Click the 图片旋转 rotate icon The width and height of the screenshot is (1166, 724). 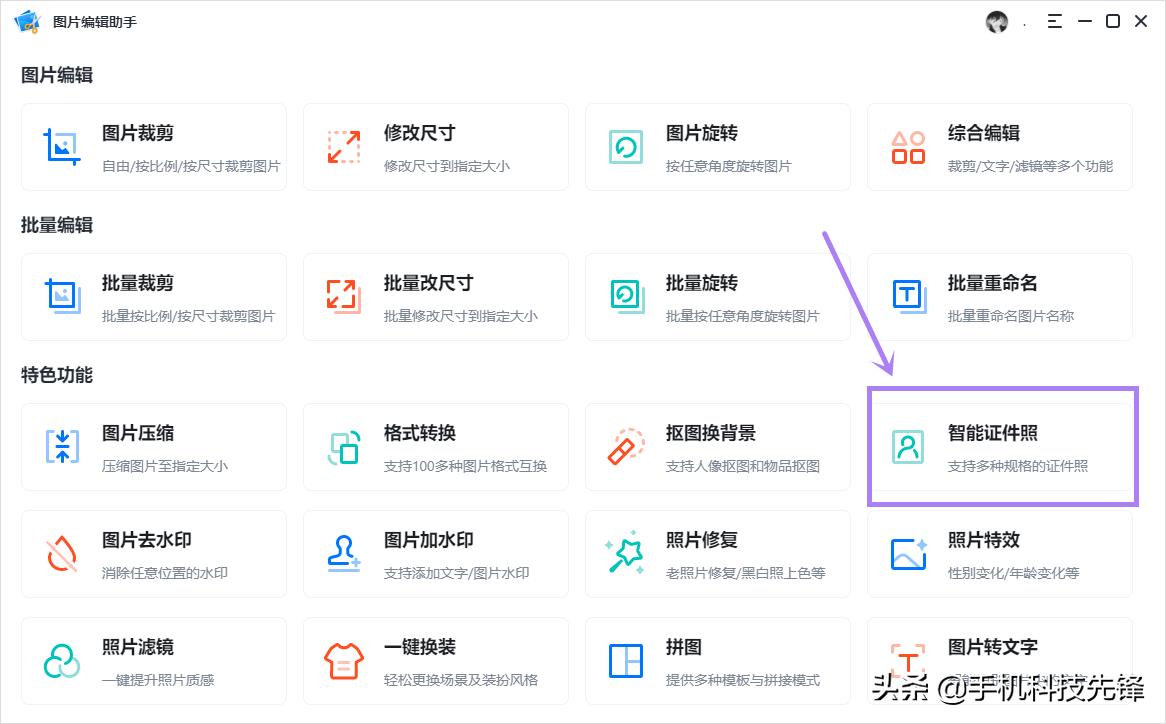(x=625, y=146)
